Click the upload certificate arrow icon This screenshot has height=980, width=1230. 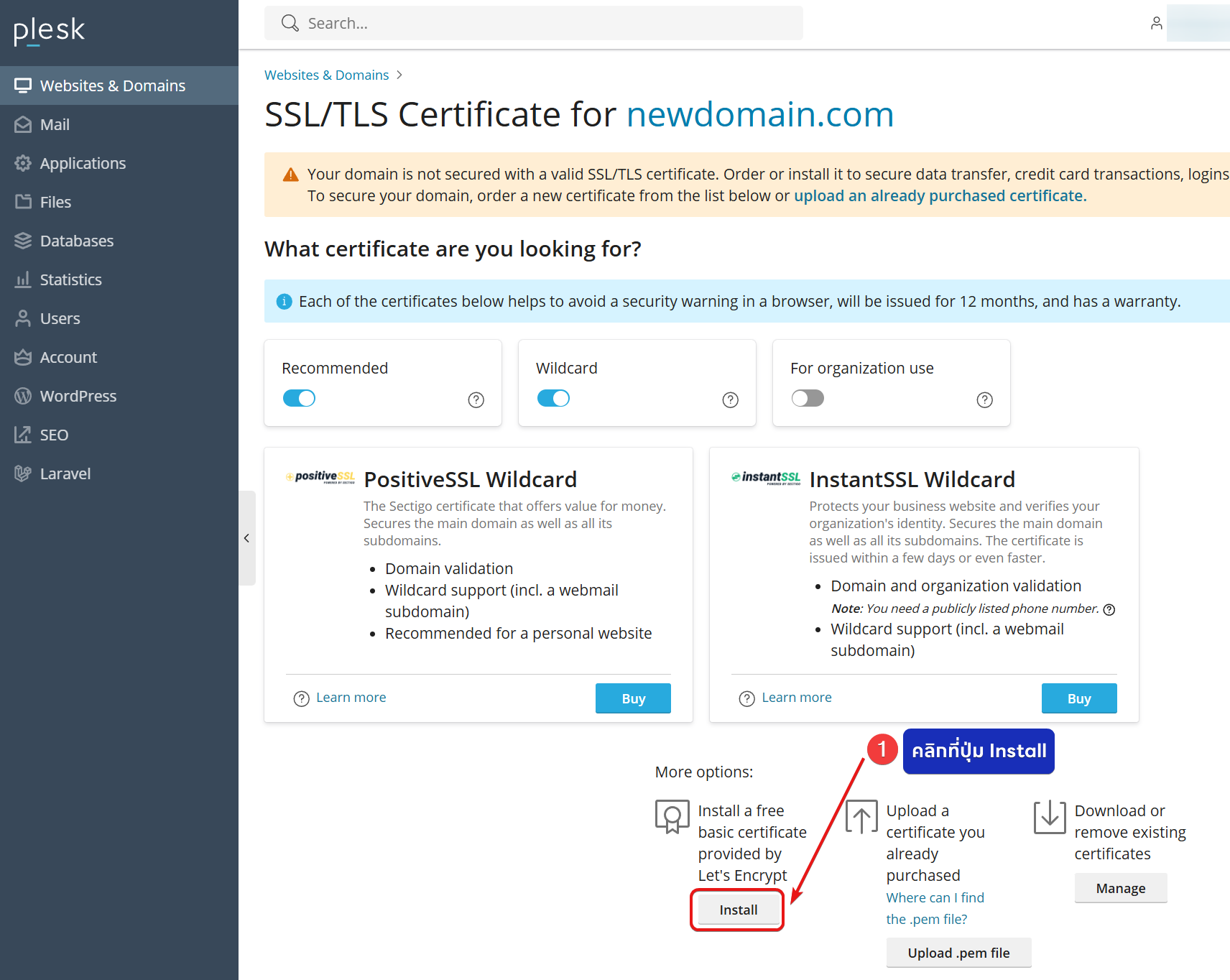pyautogui.click(x=861, y=817)
